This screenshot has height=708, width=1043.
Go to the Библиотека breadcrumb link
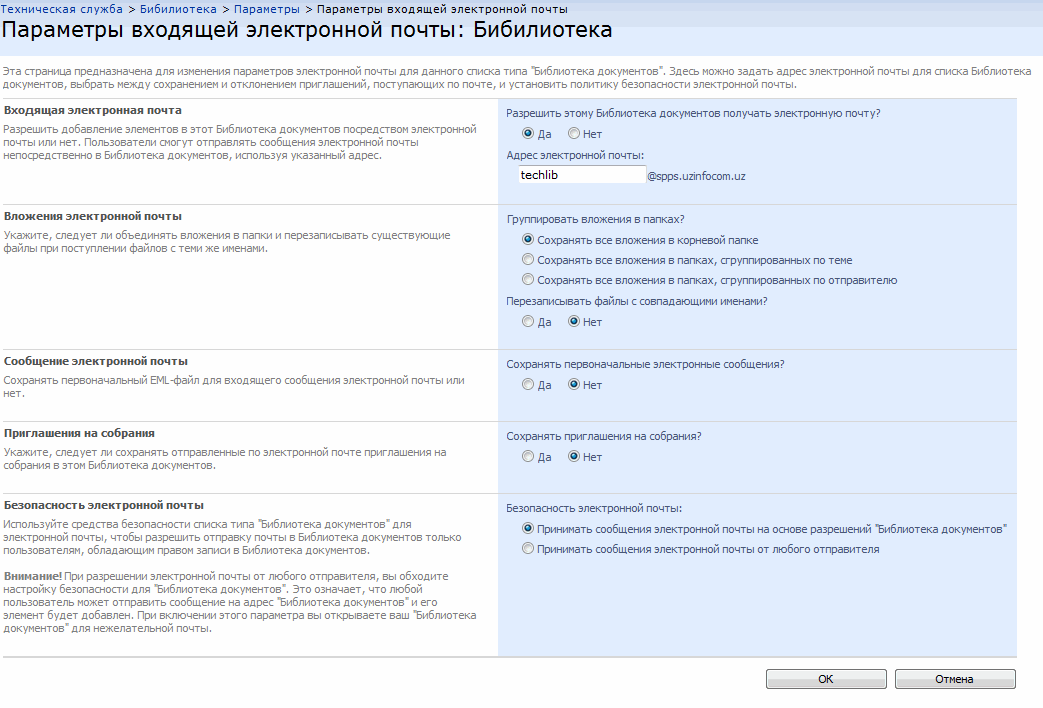tap(178, 9)
